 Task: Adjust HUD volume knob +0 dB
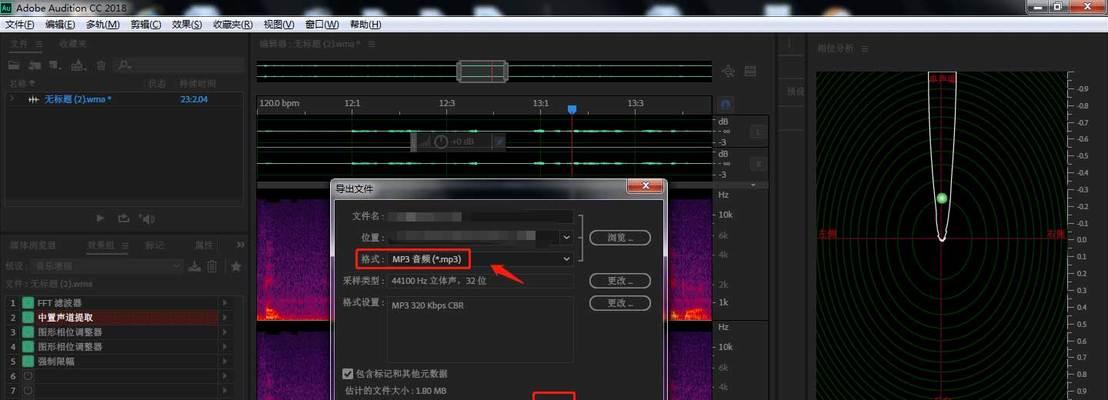click(x=442, y=141)
